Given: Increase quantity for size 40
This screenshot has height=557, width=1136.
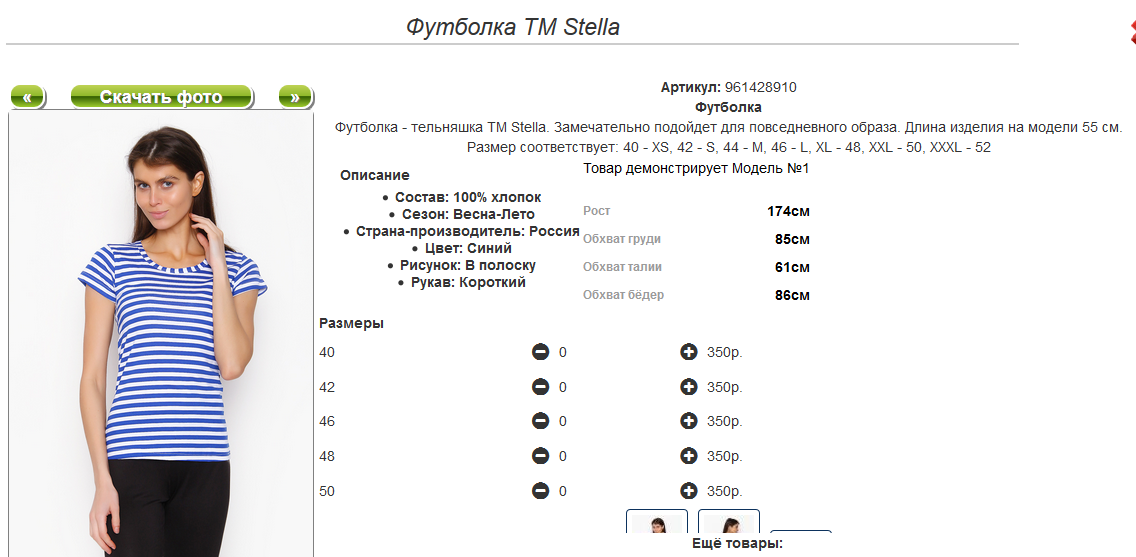Looking at the screenshot, I should point(688,352).
